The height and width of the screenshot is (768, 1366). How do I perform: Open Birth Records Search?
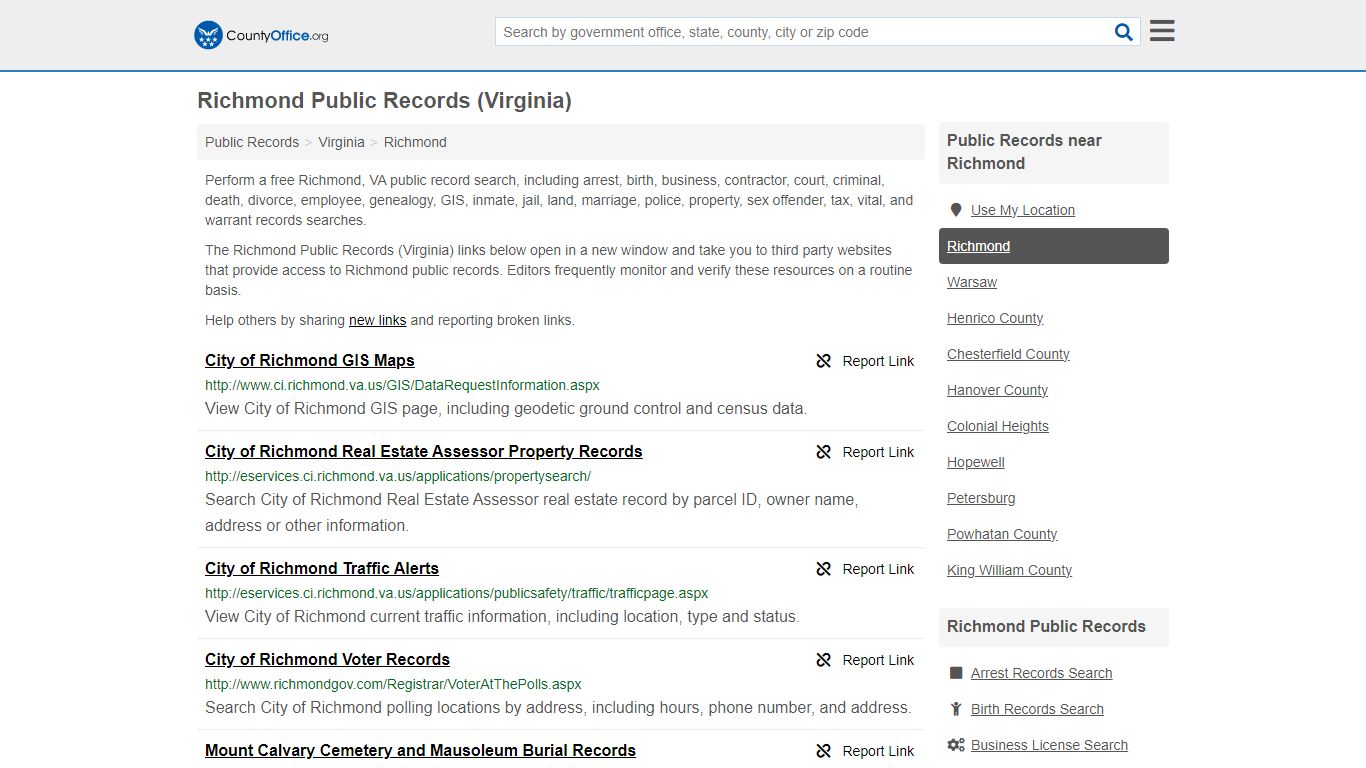[1037, 709]
